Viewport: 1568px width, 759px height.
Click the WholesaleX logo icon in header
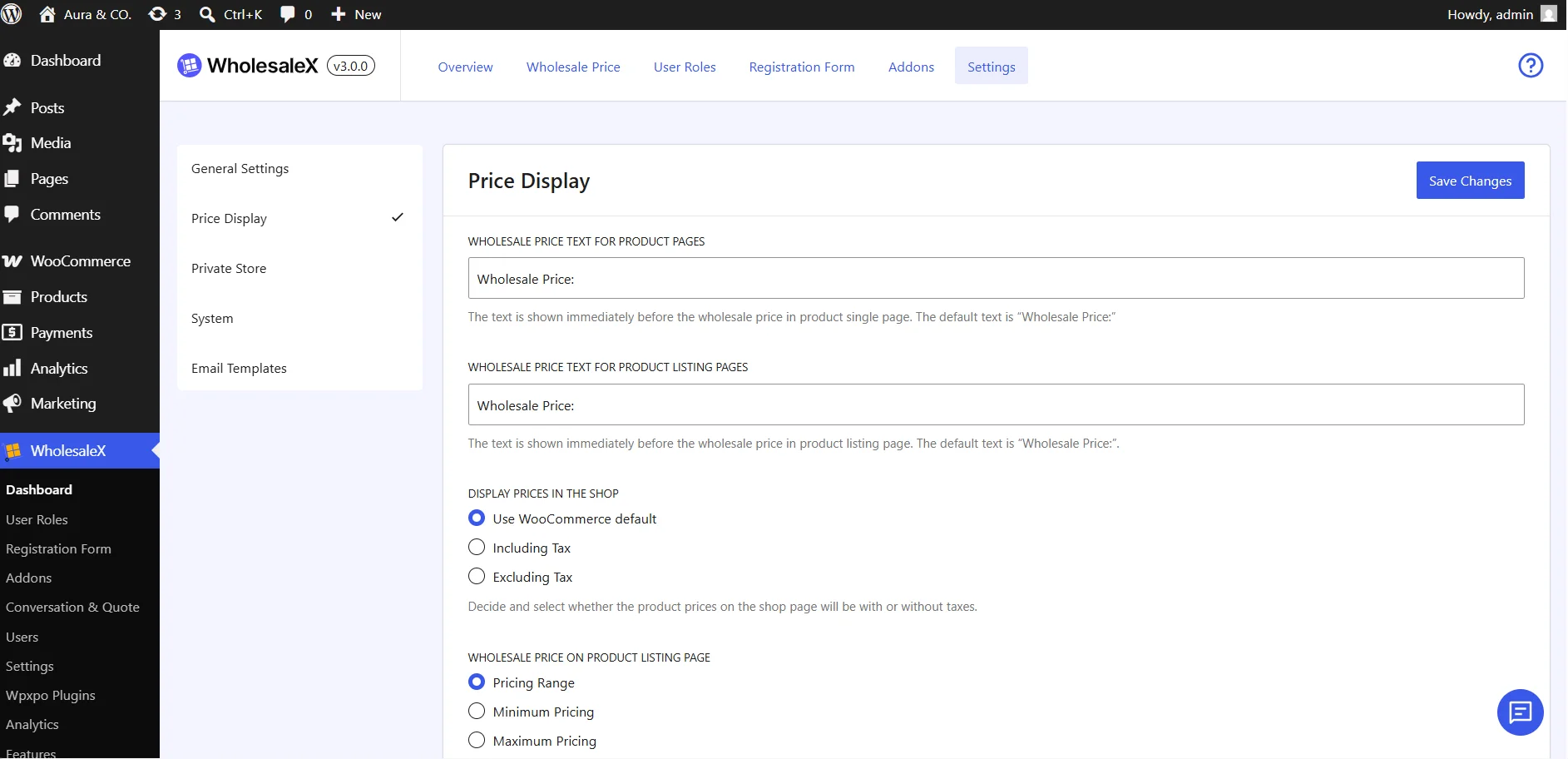pyautogui.click(x=190, y=65)
